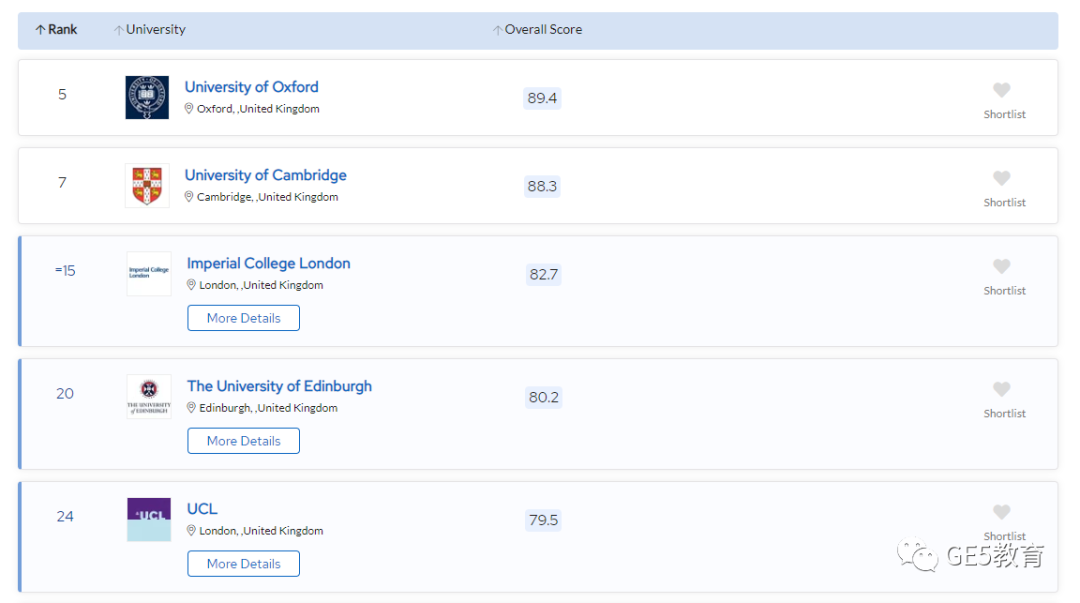Click the 79.5 overall score value
The height and width of the screenshot is (603, 1080).
[x=543, y=520]
